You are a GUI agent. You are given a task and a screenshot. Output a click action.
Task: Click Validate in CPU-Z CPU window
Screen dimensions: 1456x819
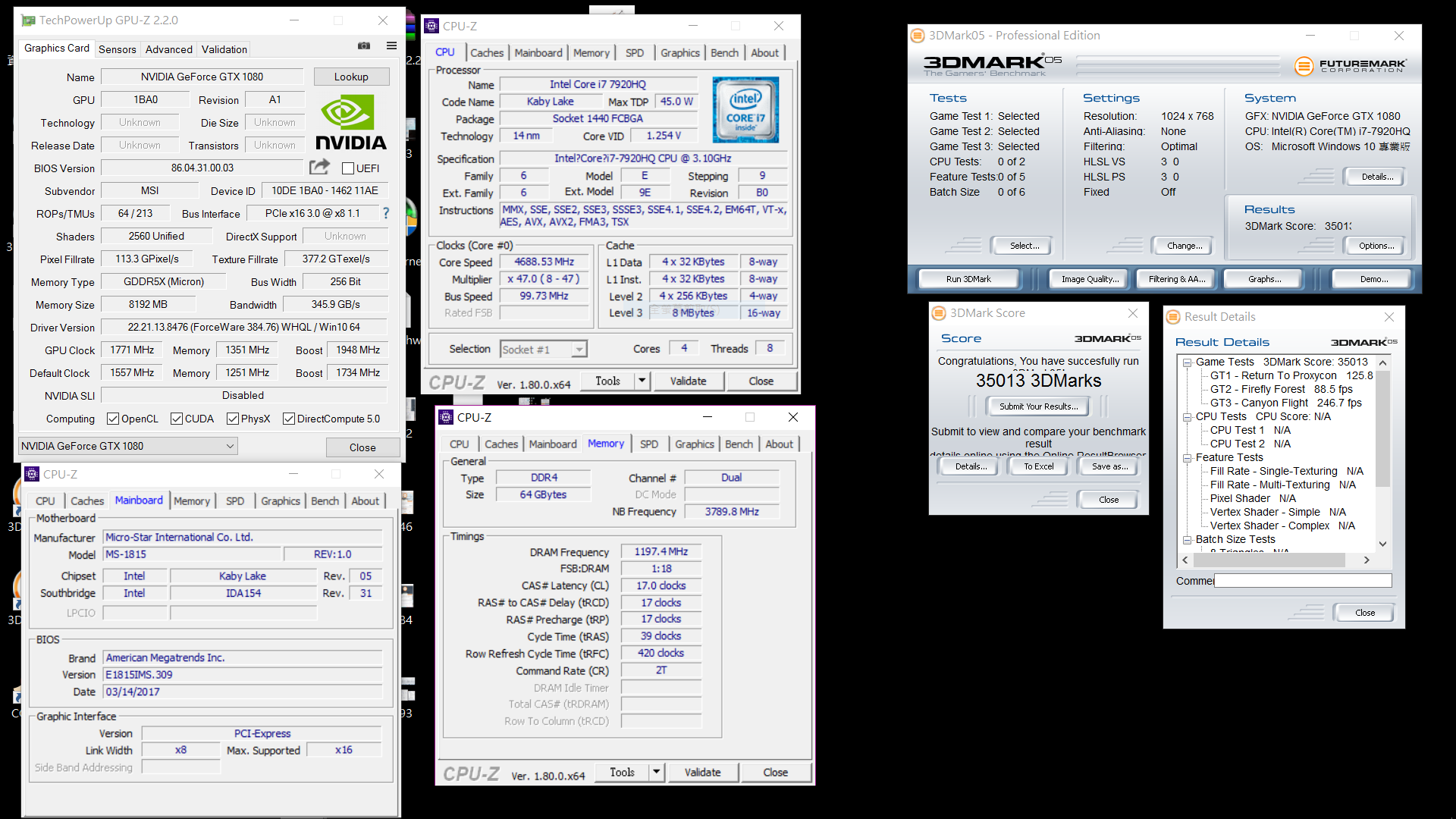(688, 381)
